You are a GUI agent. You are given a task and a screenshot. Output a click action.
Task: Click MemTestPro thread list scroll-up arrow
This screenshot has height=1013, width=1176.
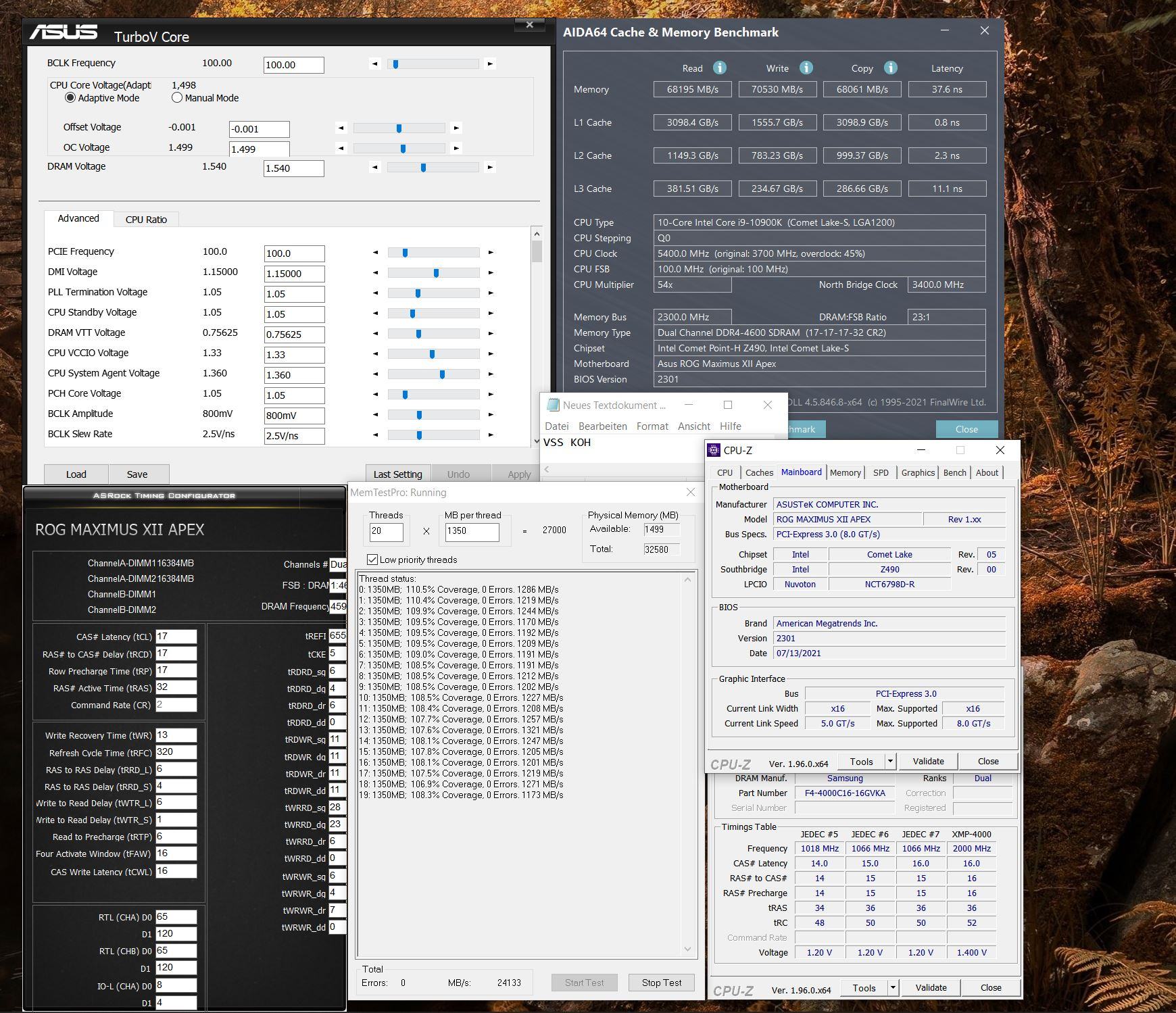point(688,580)
